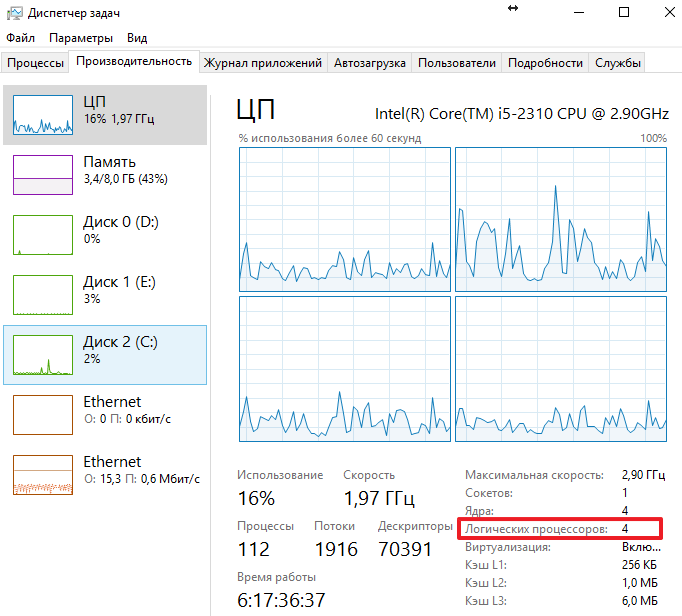Select the second Ethernet adapter with 15,3 Мбит/с
Viewport: 682px width, 616px height.
[x=43, y=474]
